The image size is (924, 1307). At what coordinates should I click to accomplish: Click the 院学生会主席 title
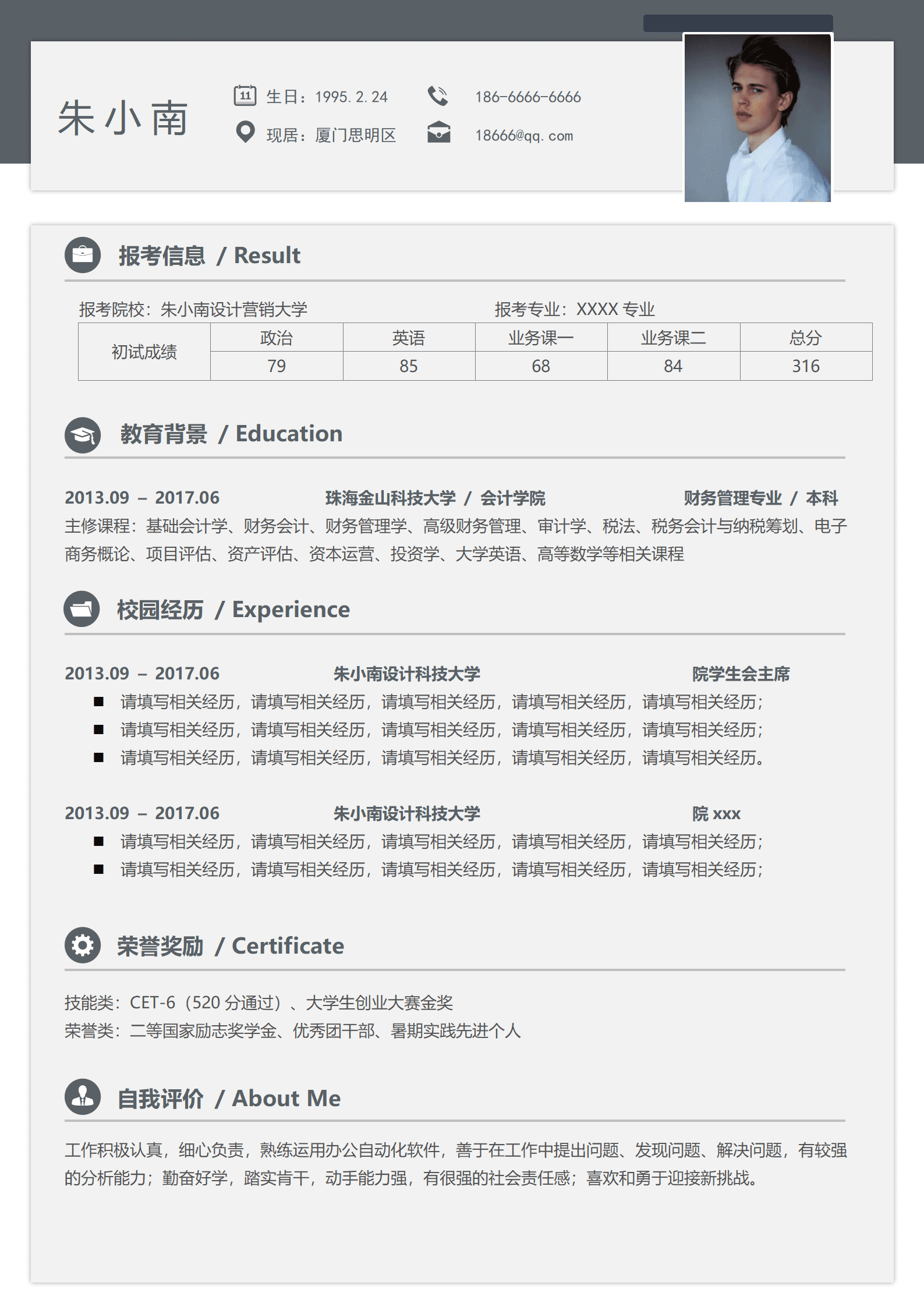click(741, 674)
